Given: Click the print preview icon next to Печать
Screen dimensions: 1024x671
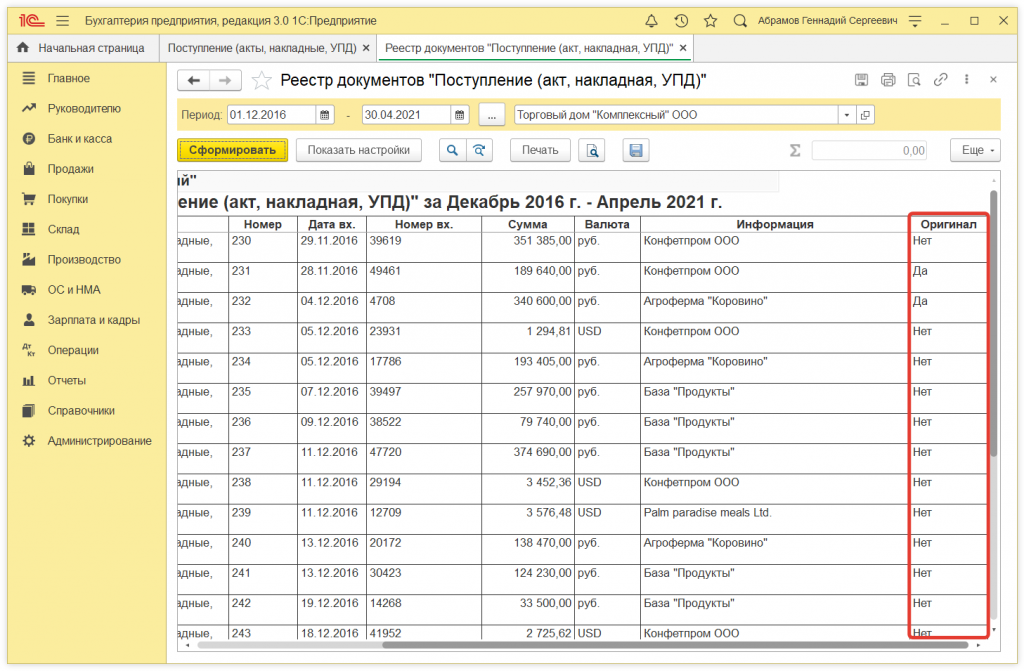Looking at the screenshot, I should pos(593,150).
